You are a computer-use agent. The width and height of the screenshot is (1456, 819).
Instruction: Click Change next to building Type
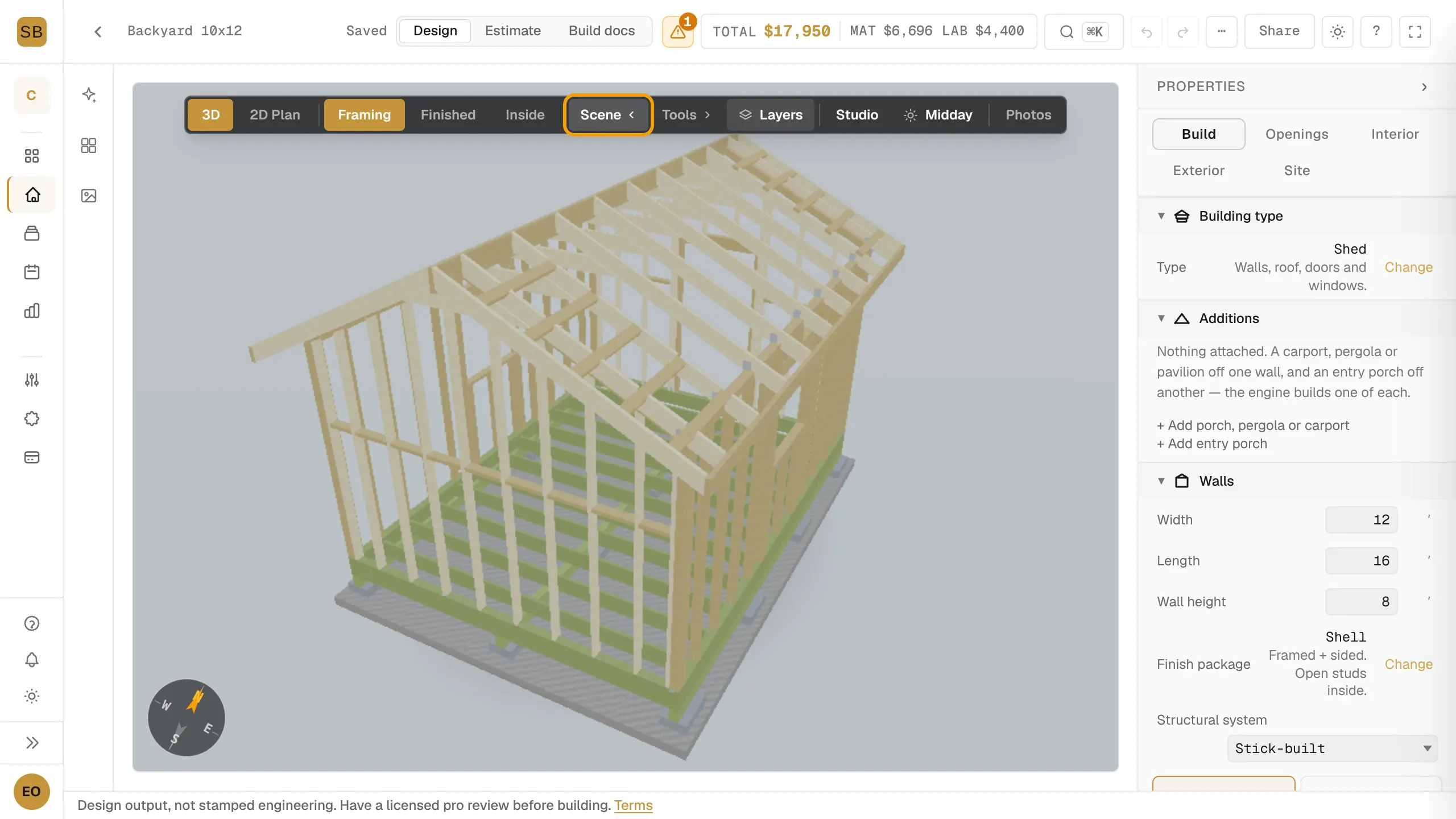point(1408,267)
